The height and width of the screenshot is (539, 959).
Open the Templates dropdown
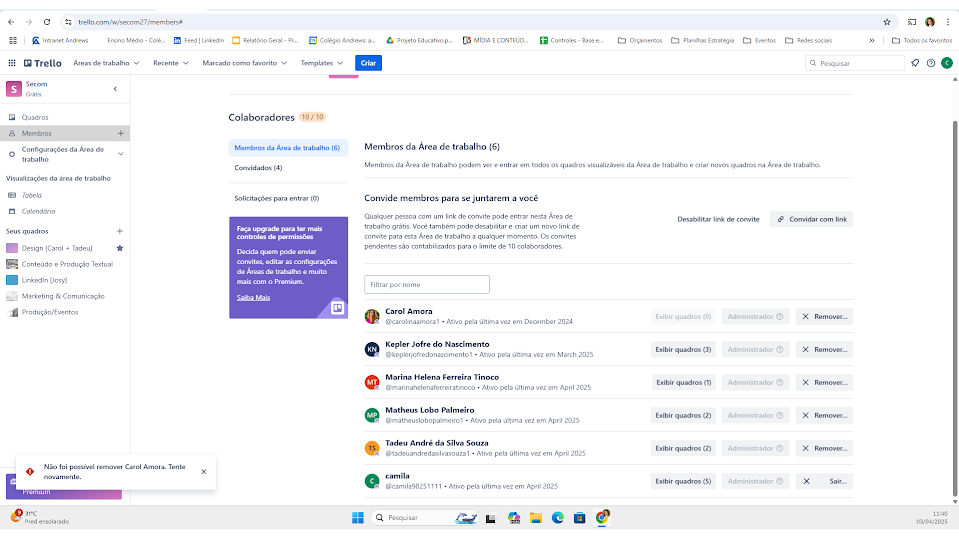(322, 63)
